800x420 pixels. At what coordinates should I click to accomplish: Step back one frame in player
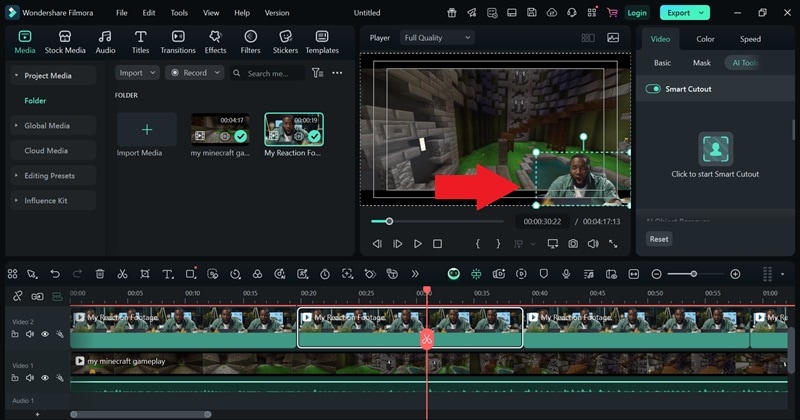(377, 244)
